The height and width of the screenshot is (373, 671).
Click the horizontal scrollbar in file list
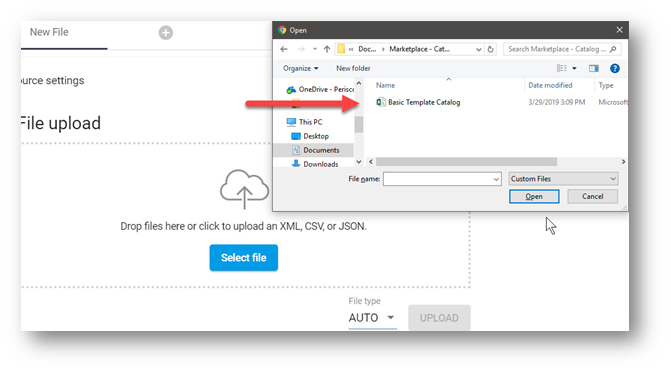pos(466,162)
